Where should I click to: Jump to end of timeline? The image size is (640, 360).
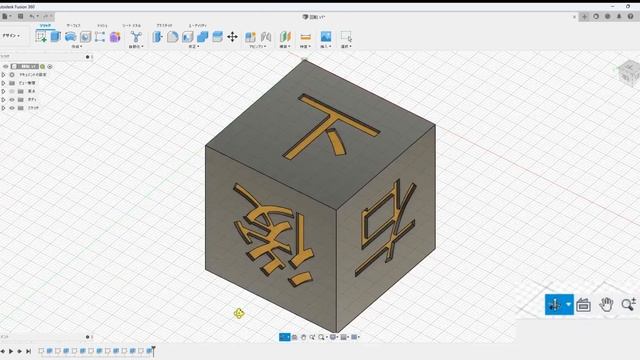tap(28, 351)
